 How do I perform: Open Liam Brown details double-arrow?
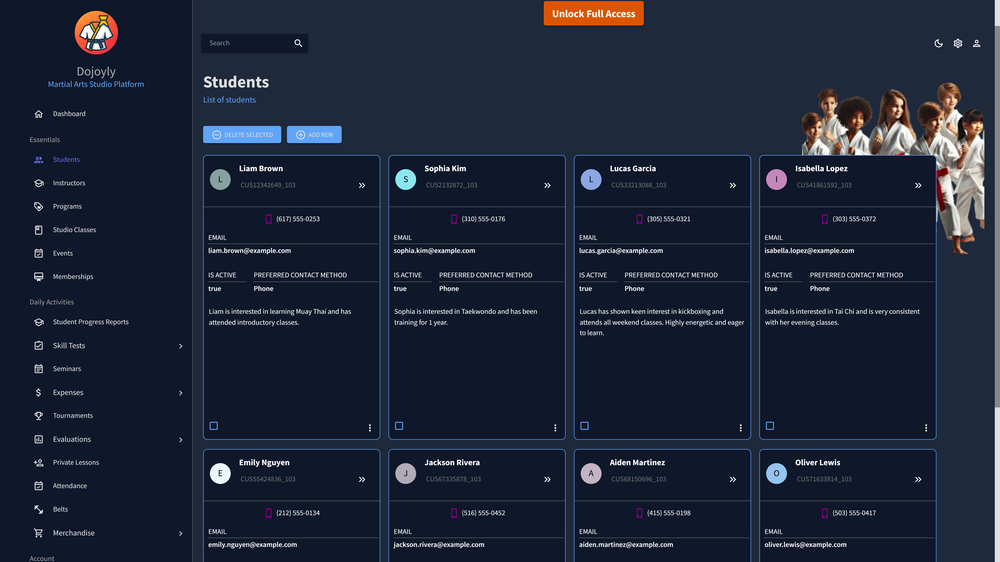(x=362, y=186)
